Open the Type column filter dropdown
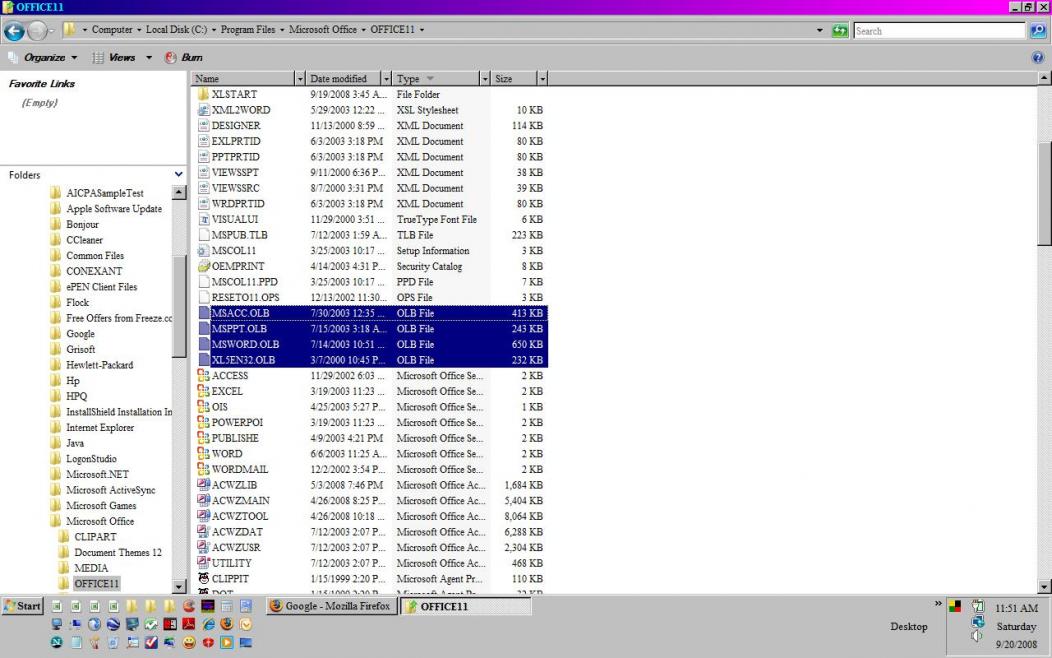1052x658 pixels. coord(484,79)
